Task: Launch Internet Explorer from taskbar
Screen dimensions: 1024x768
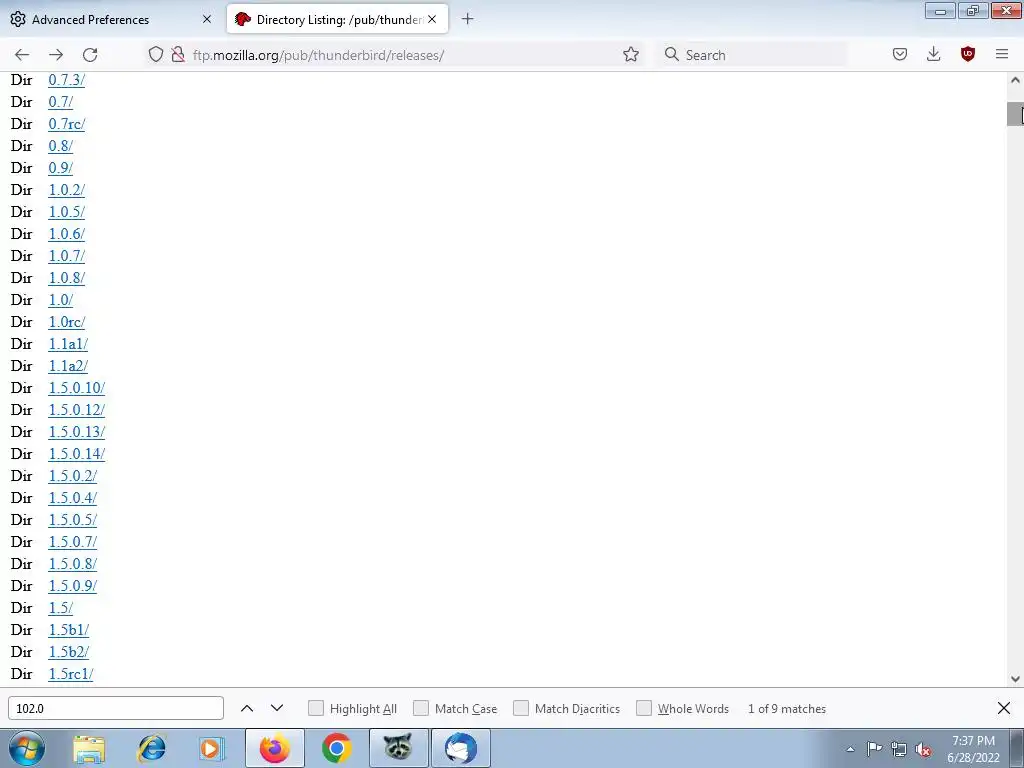Action: (152, 748)
